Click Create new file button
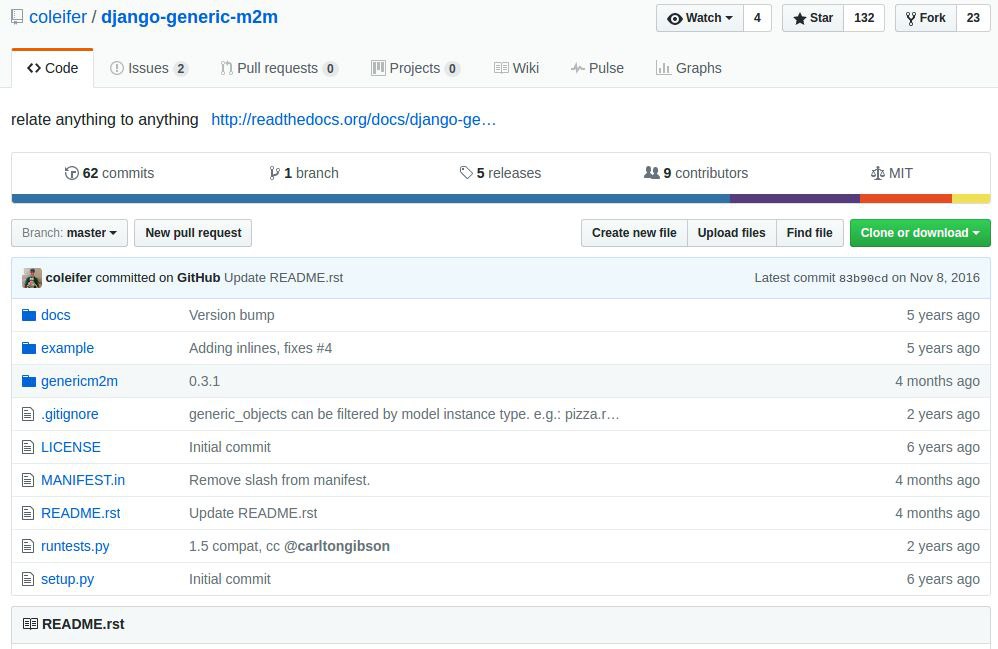 click(x=634, y=233)
